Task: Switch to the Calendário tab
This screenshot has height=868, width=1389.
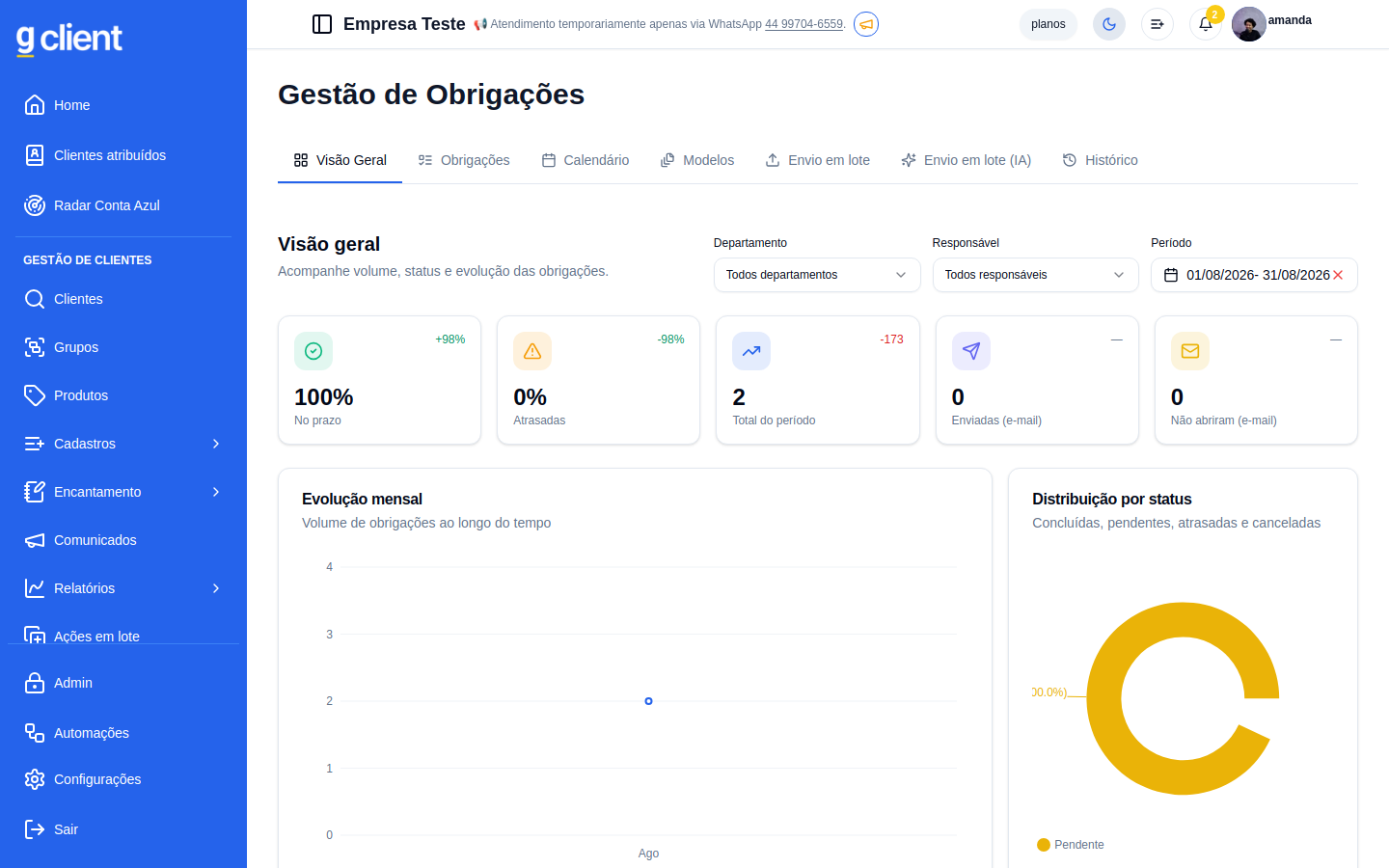Action: tap(586, 160)
